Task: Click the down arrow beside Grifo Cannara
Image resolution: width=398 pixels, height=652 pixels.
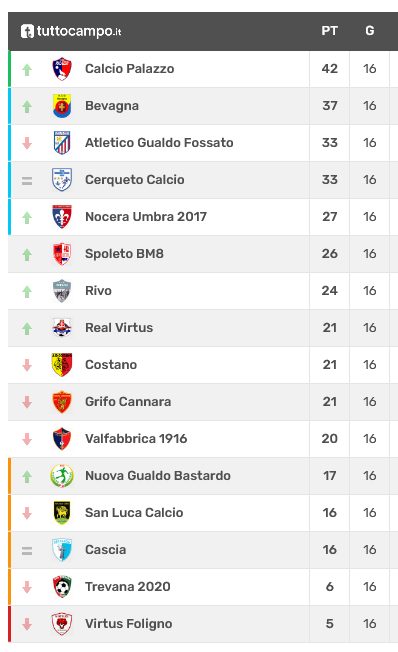Action: click(27, 402)
